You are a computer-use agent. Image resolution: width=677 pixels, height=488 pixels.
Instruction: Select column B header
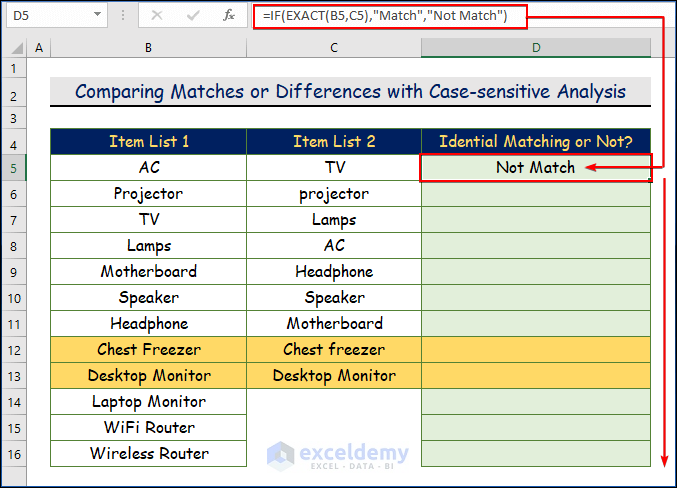click(x=148, y=47)
